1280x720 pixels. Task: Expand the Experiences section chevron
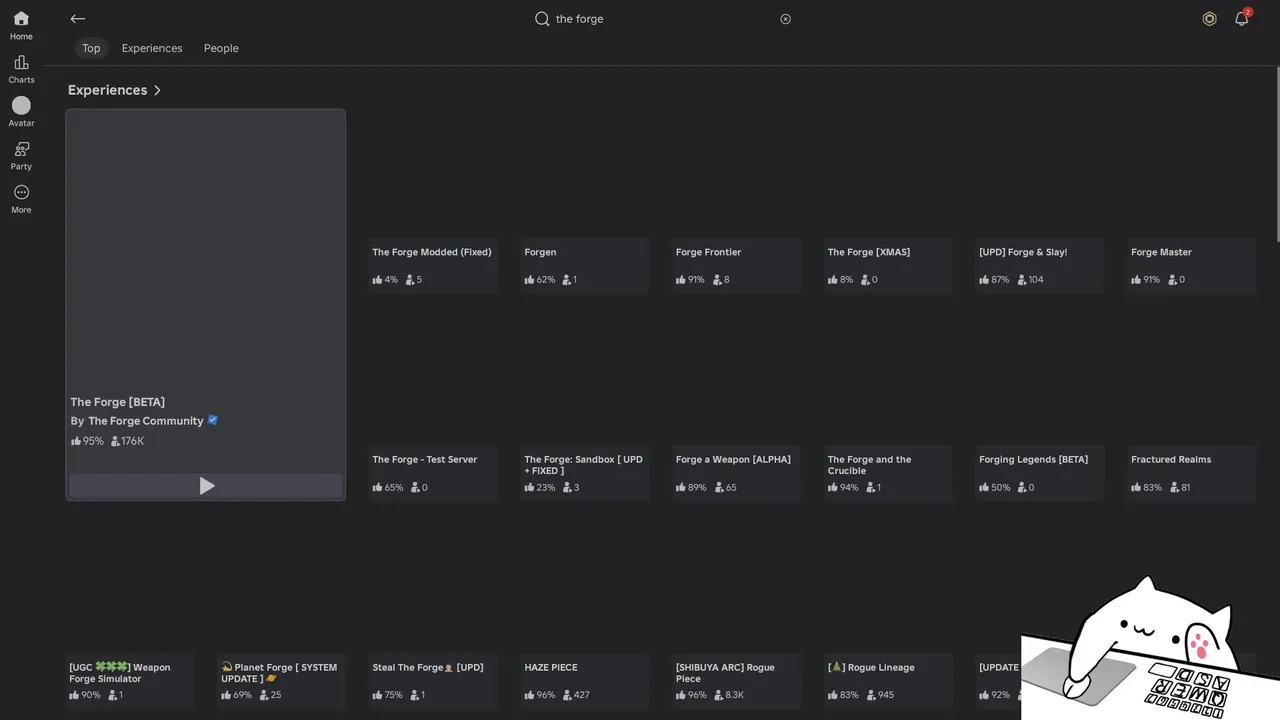click(x=157, y=90)
